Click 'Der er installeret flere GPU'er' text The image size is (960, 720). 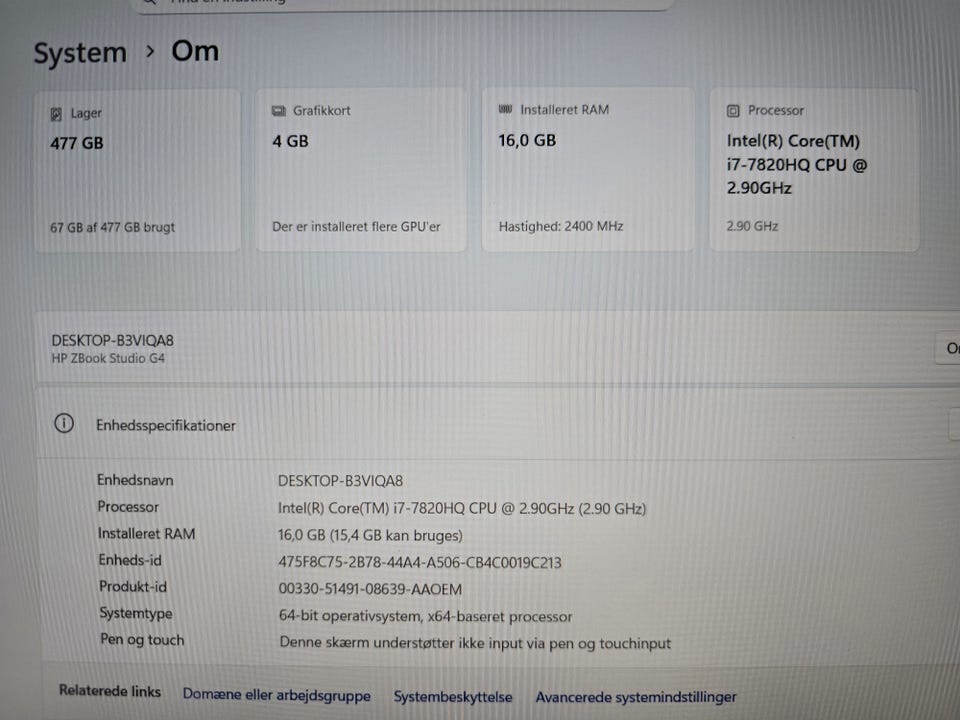(356, 227)
